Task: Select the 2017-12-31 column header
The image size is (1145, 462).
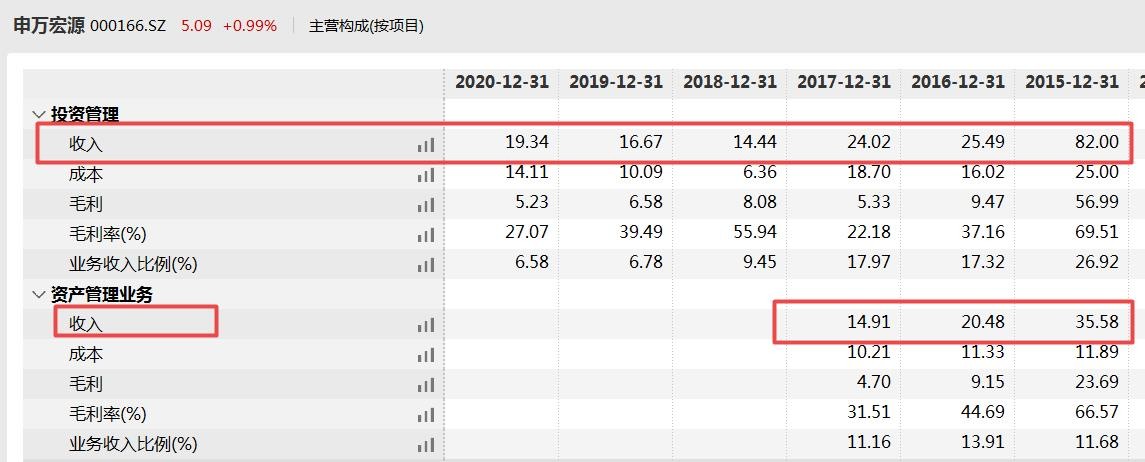Action: coord(843,82)
